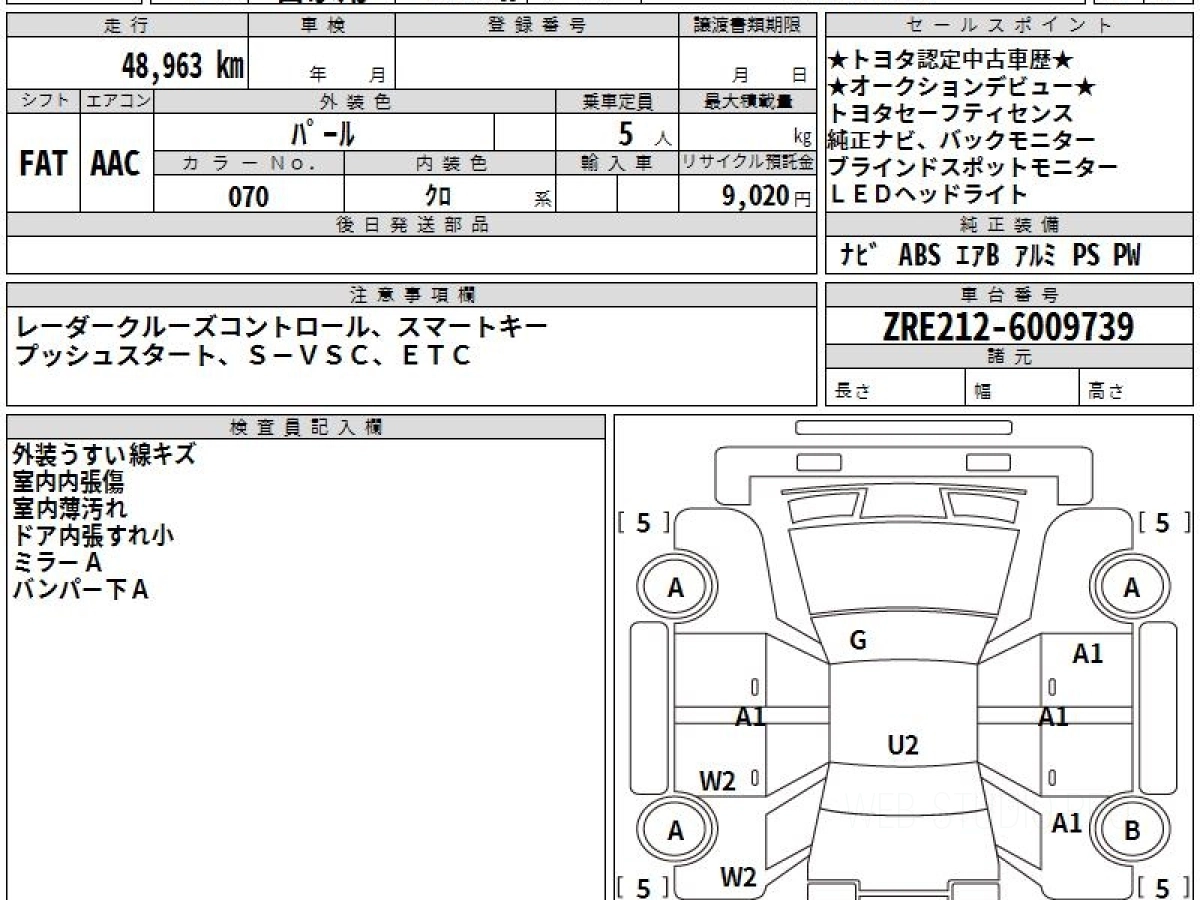
Task: Click the 譲渡書類期限 header cell
Action: pos(747,26)
